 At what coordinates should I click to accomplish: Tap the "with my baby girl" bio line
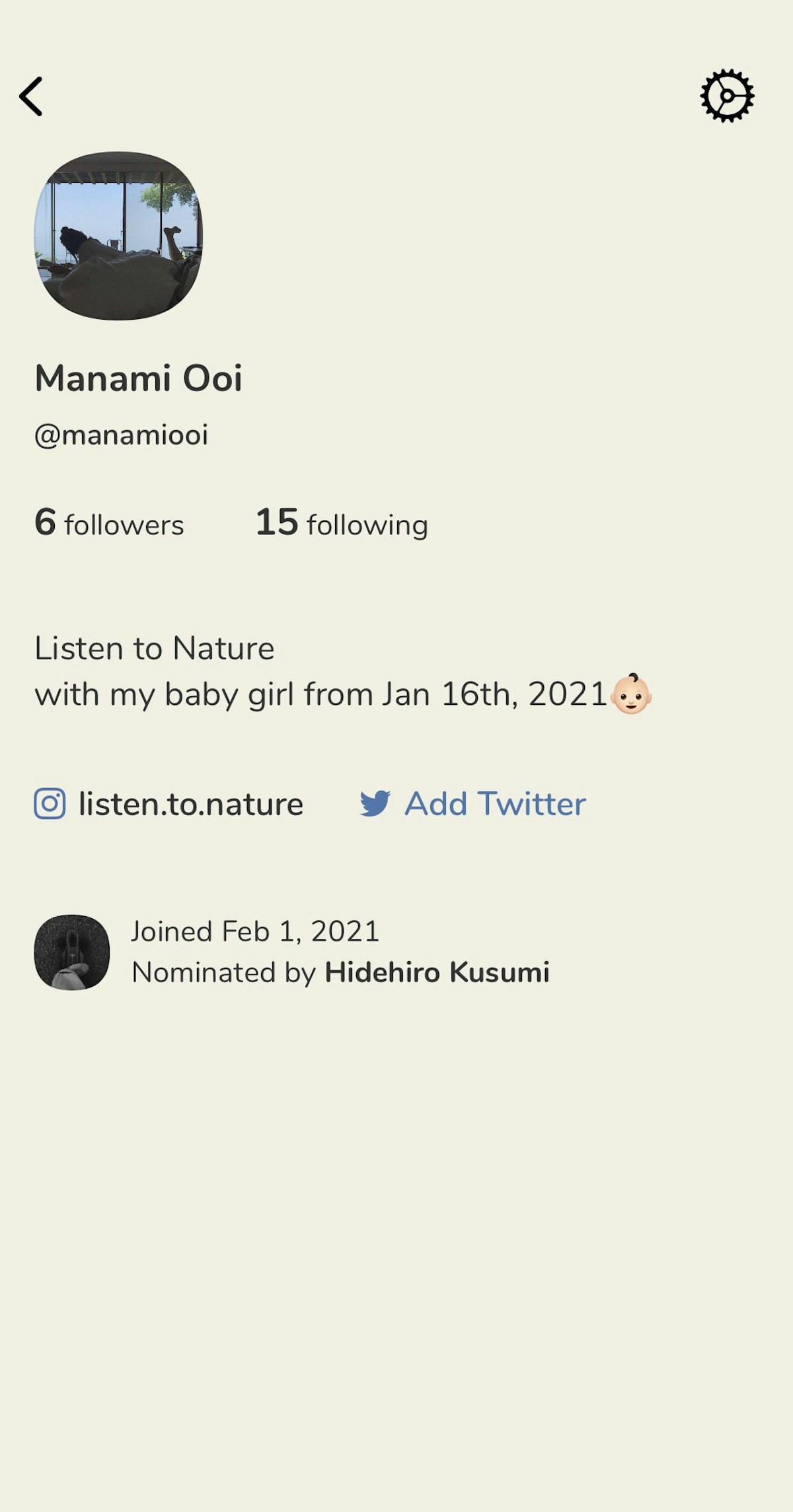tap(321, 694)
